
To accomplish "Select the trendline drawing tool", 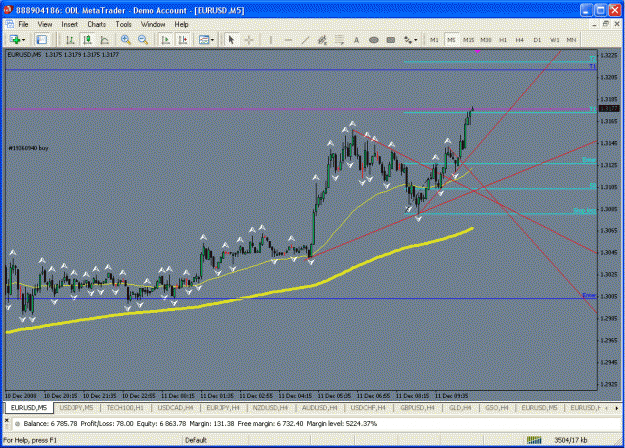I will pos(305,40).
